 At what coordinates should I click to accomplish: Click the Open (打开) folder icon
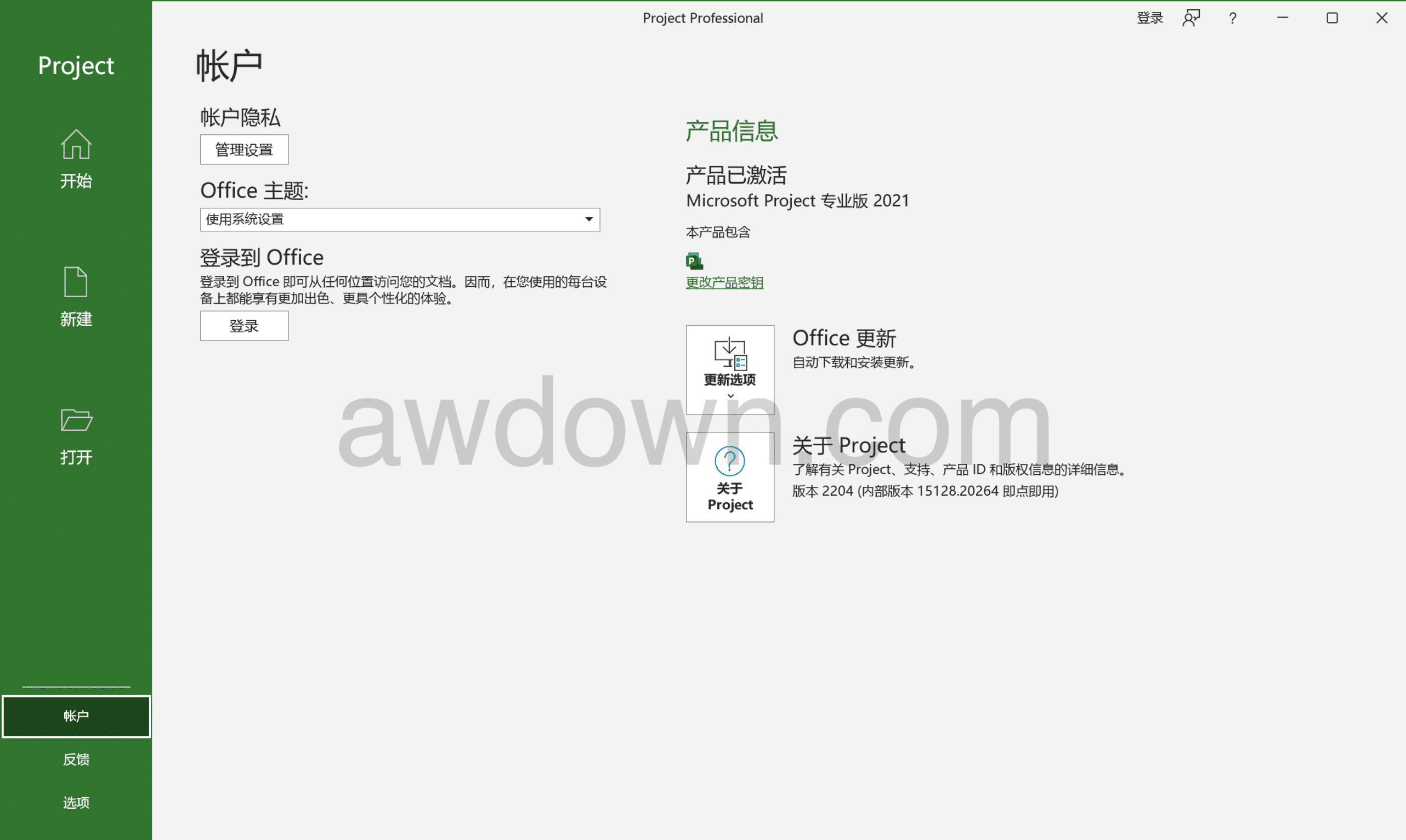[x=76, y=420]
